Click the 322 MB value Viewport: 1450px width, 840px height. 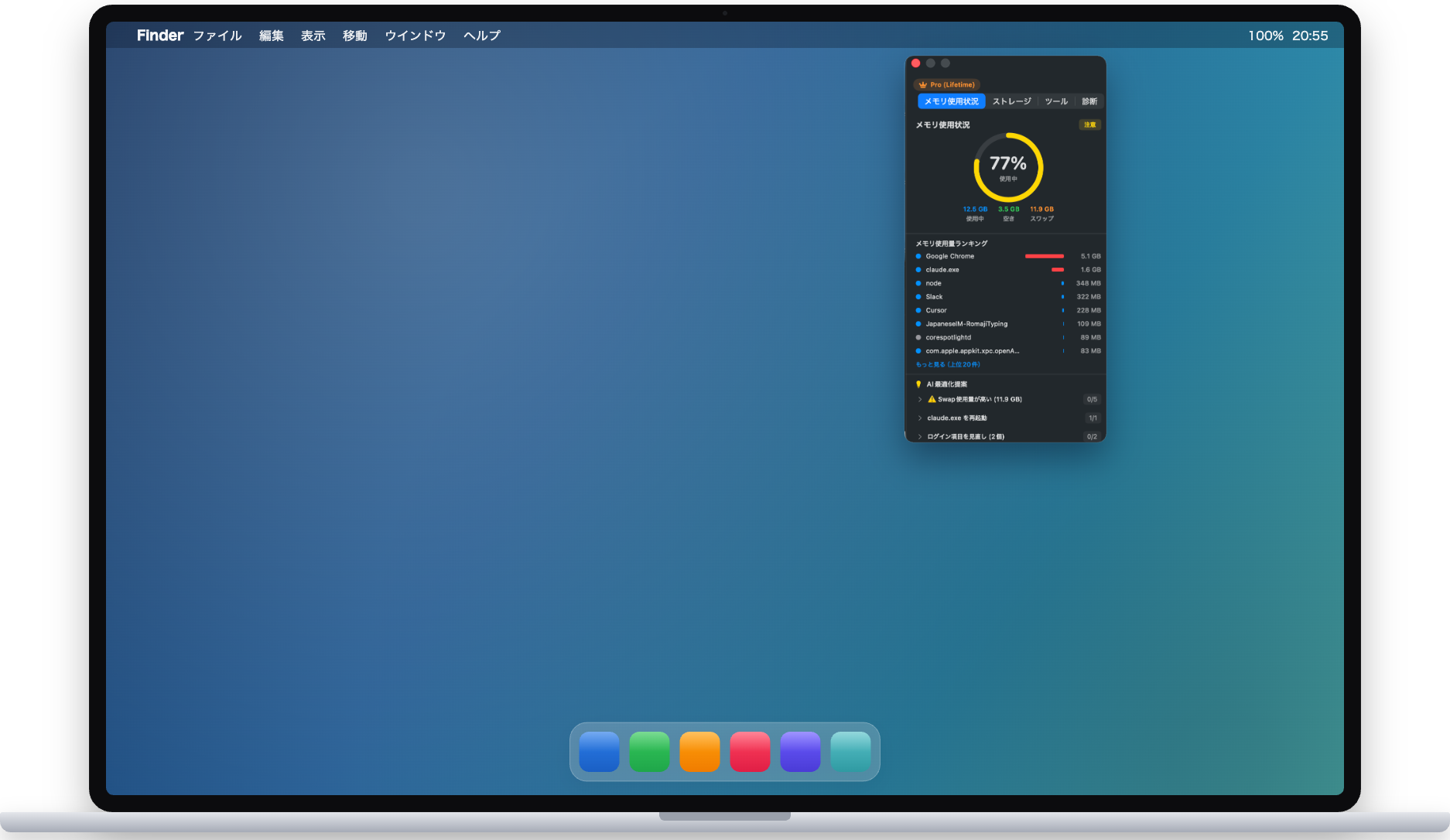[1089, 297]
